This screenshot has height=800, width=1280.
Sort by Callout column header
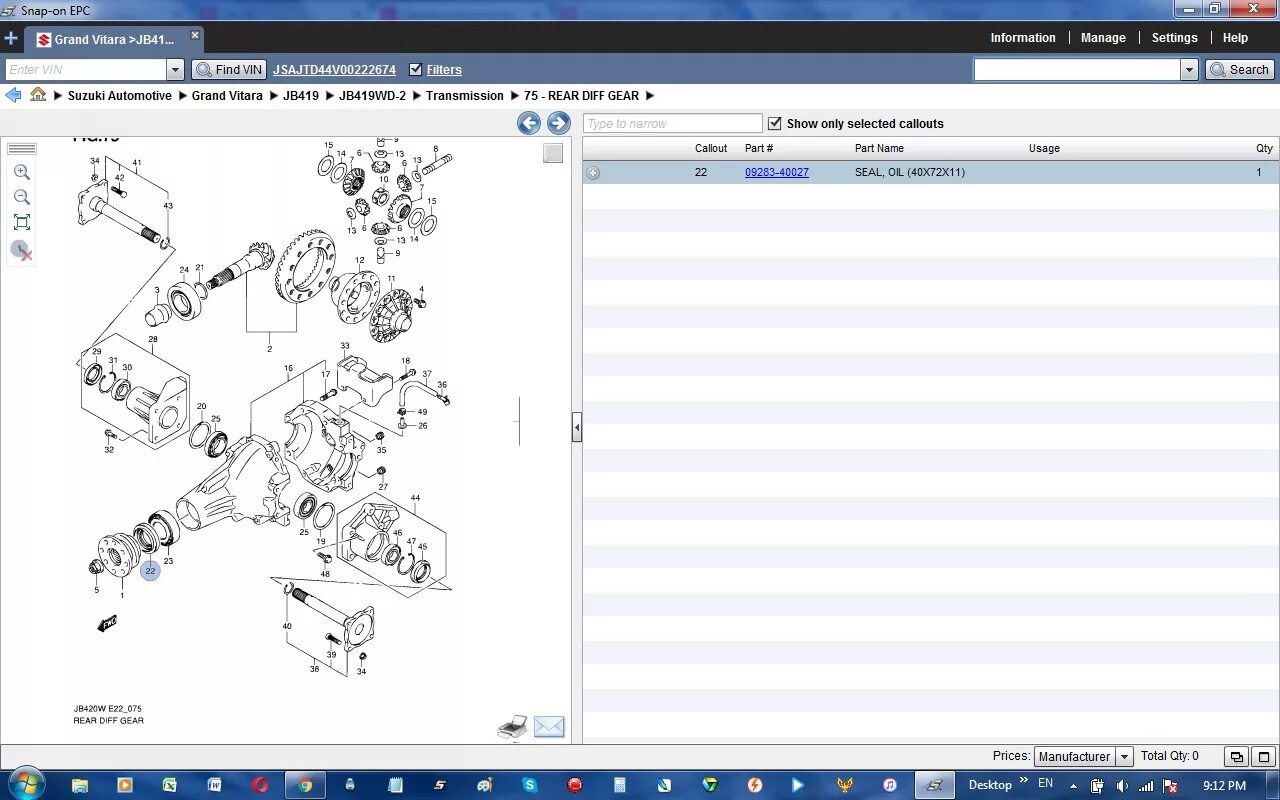(711, 148)
